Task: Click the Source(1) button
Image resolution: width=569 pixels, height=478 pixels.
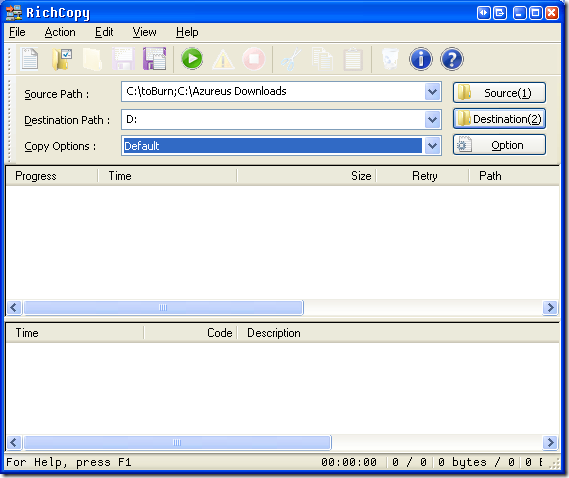Action: point(499,93)
